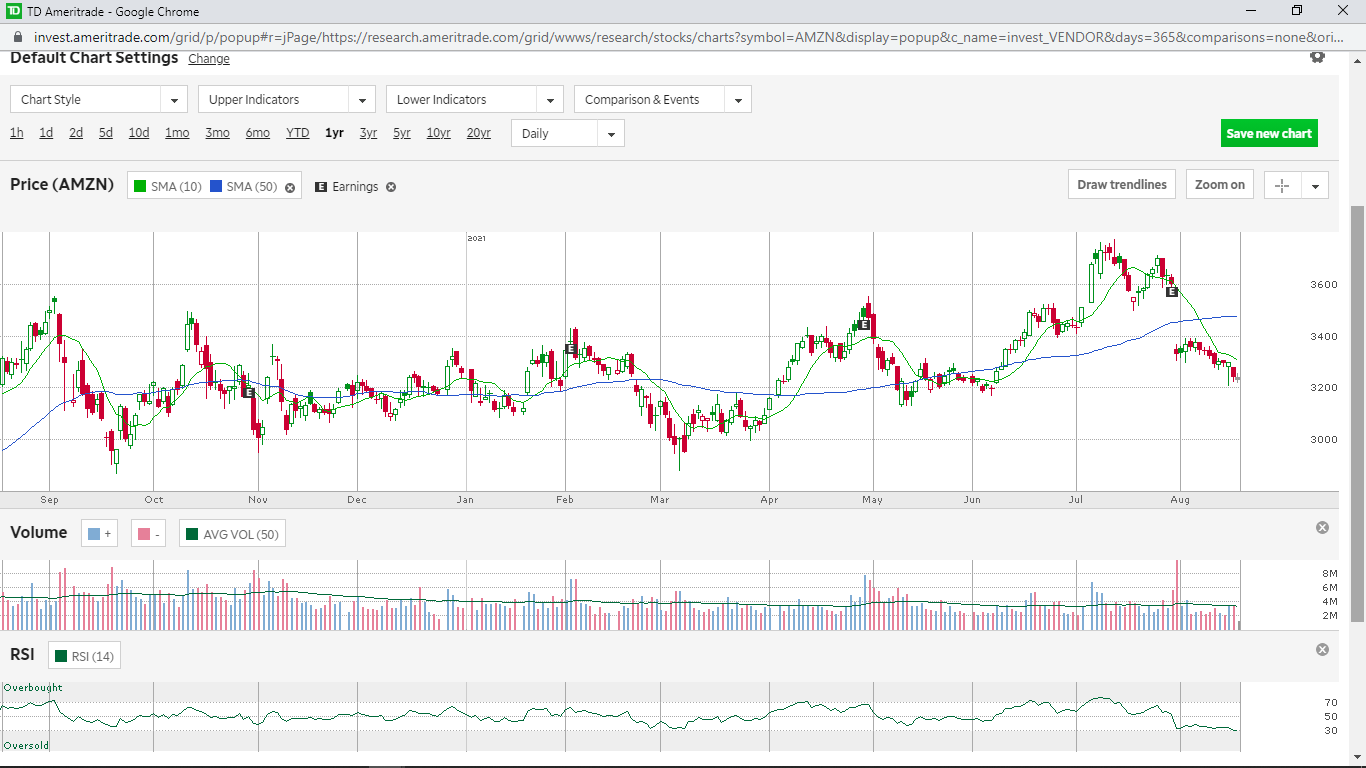Click the page vertical scrollbar
1366x768 pixels.
click(x=1357, y=414)
